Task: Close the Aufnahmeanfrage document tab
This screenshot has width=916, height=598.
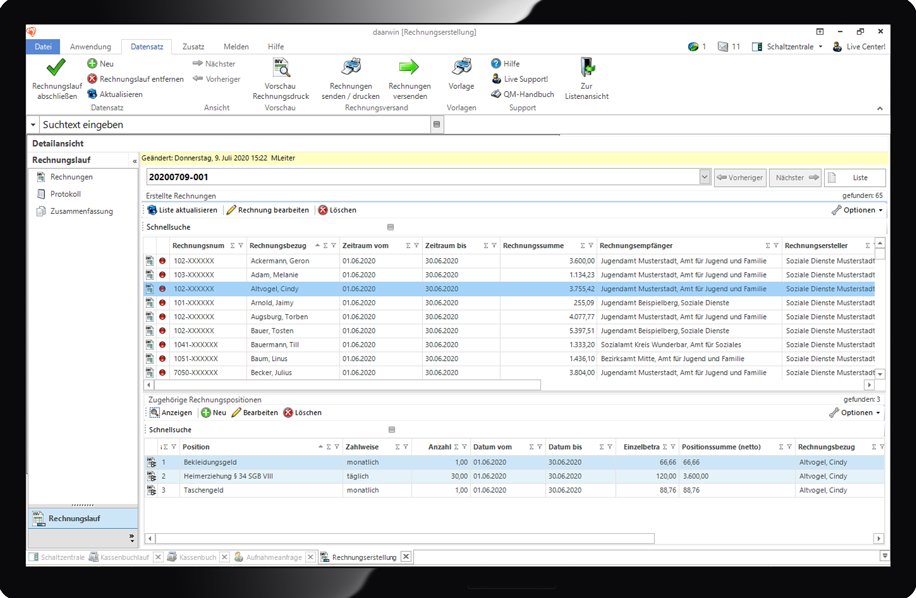Action: [310, 557]
